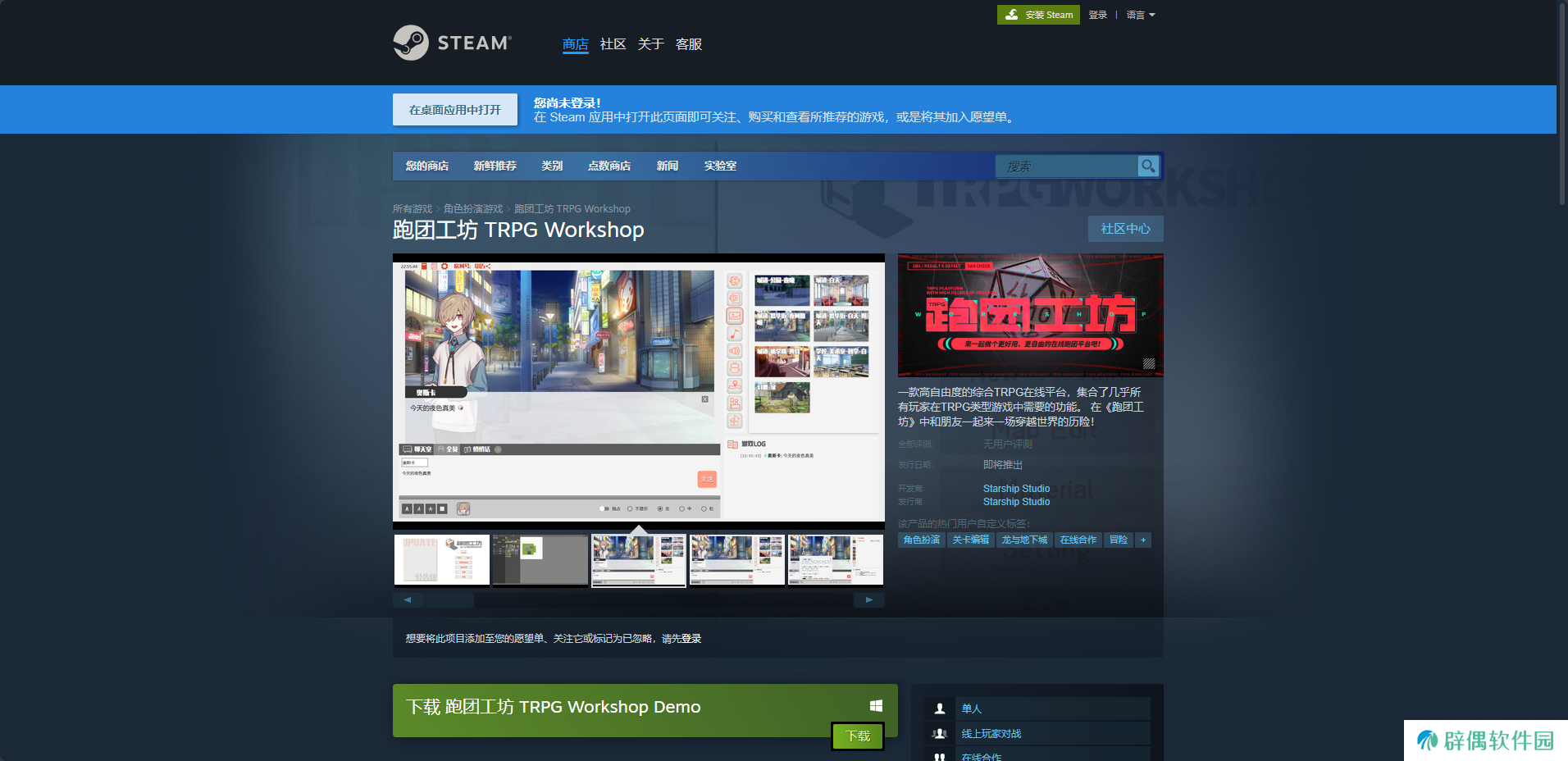Click the plus icon to add tag

1143,540
